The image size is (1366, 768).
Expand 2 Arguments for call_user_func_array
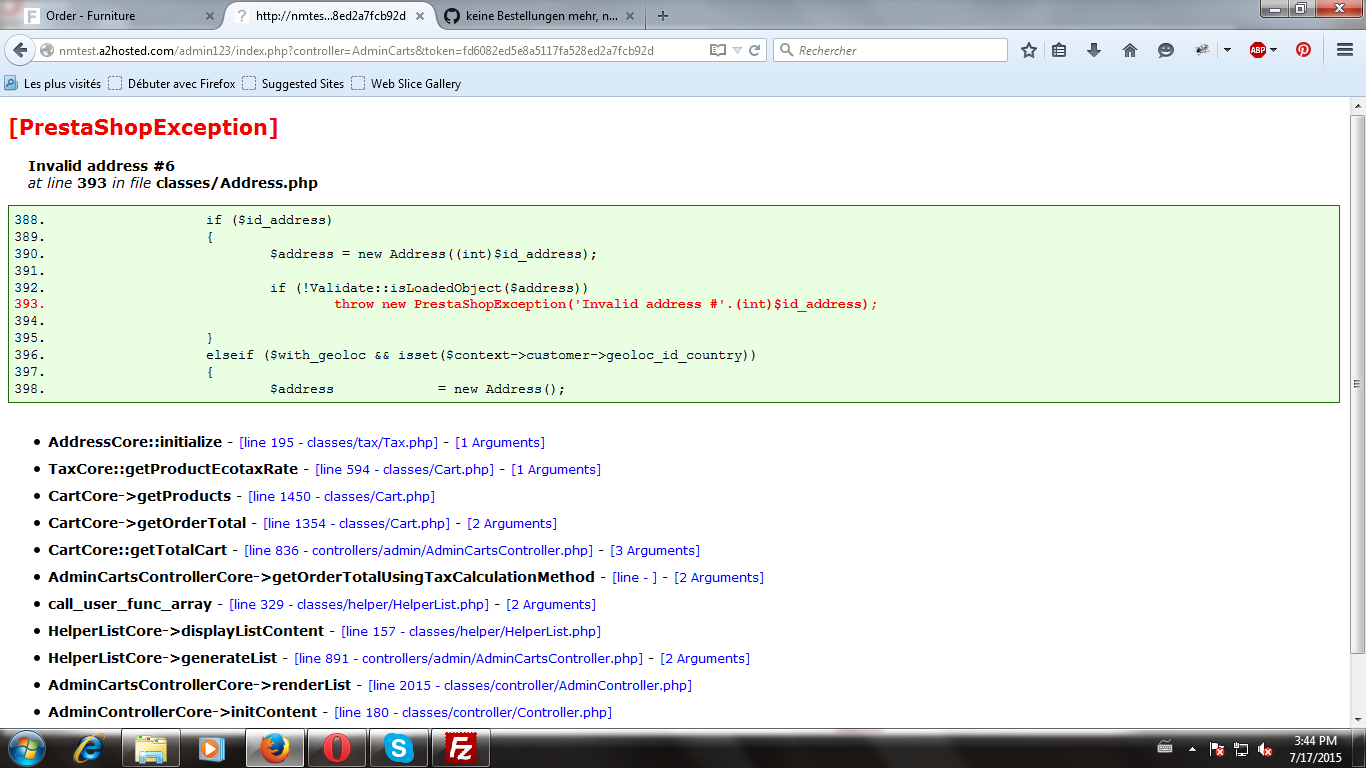[551, 604]
